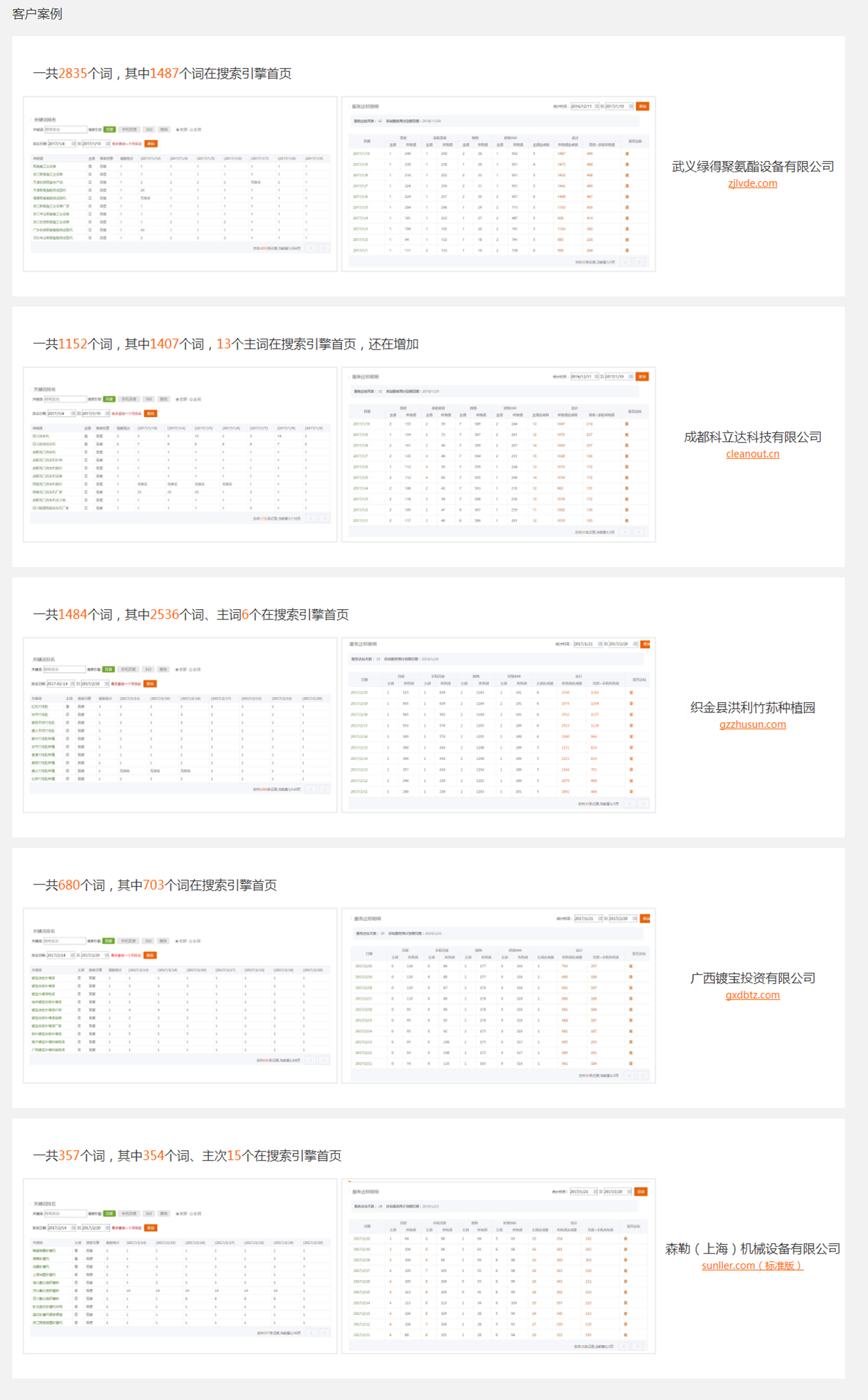This screenshot has height=1400, width=868.
Task: Open end-date calendar in cleanout.cn keyword ranking panel
Action: coord(107,413)
